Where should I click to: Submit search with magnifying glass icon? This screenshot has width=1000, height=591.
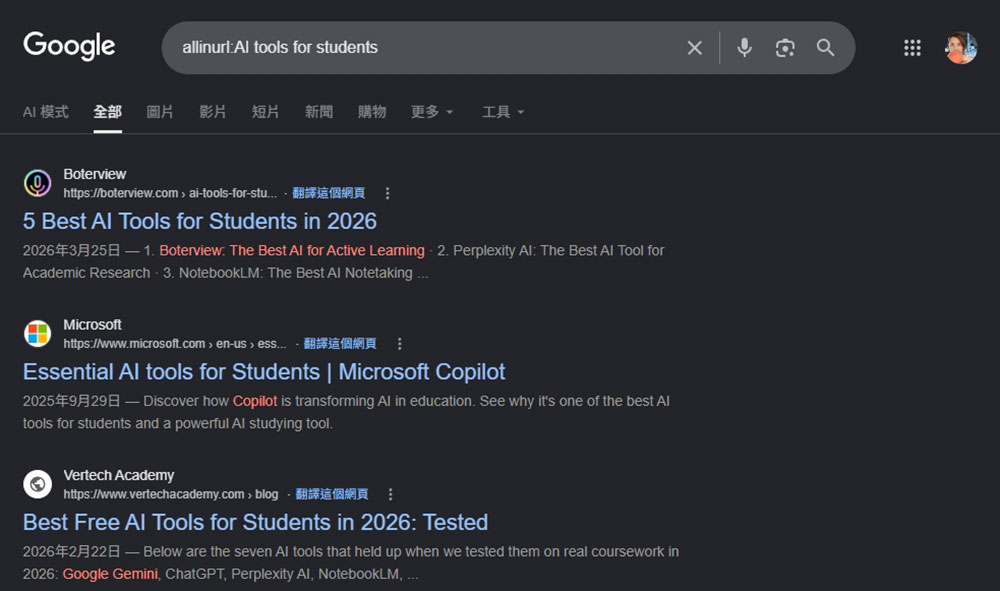coord(825,48)
